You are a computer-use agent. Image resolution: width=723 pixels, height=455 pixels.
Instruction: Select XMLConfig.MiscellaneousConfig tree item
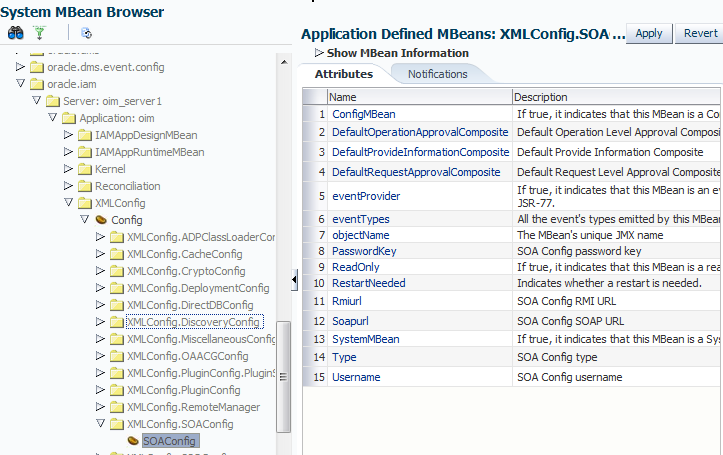pos(201,339)
